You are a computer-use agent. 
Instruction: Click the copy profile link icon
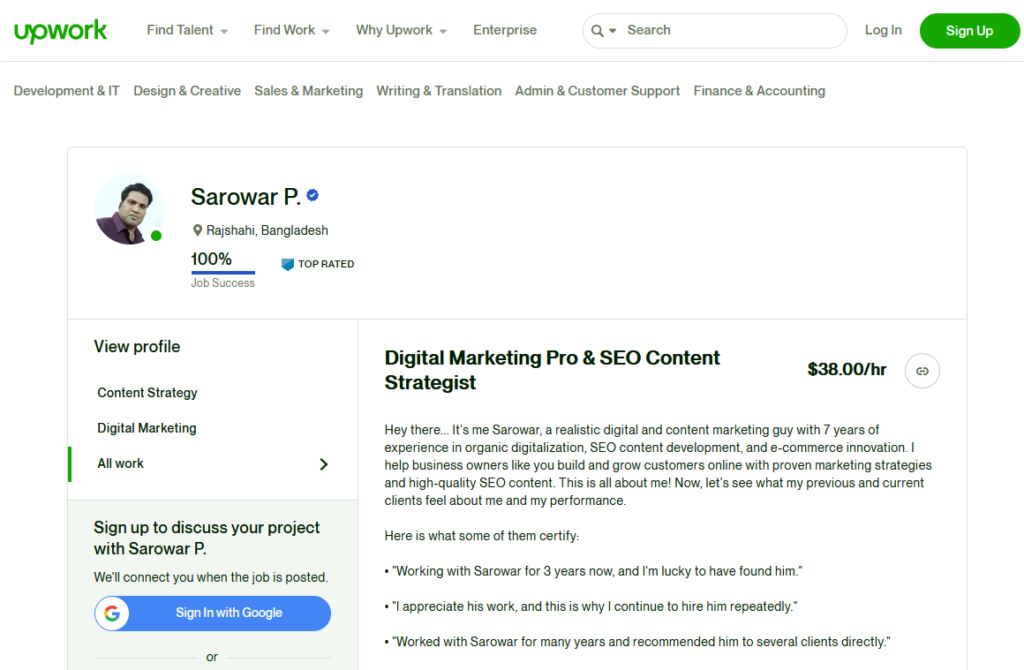click(922, 371)
